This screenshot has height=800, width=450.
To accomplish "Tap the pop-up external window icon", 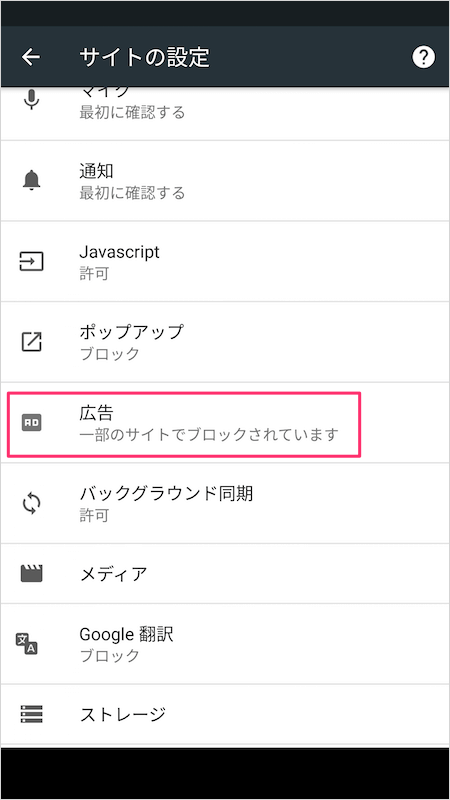I will 32,342.
